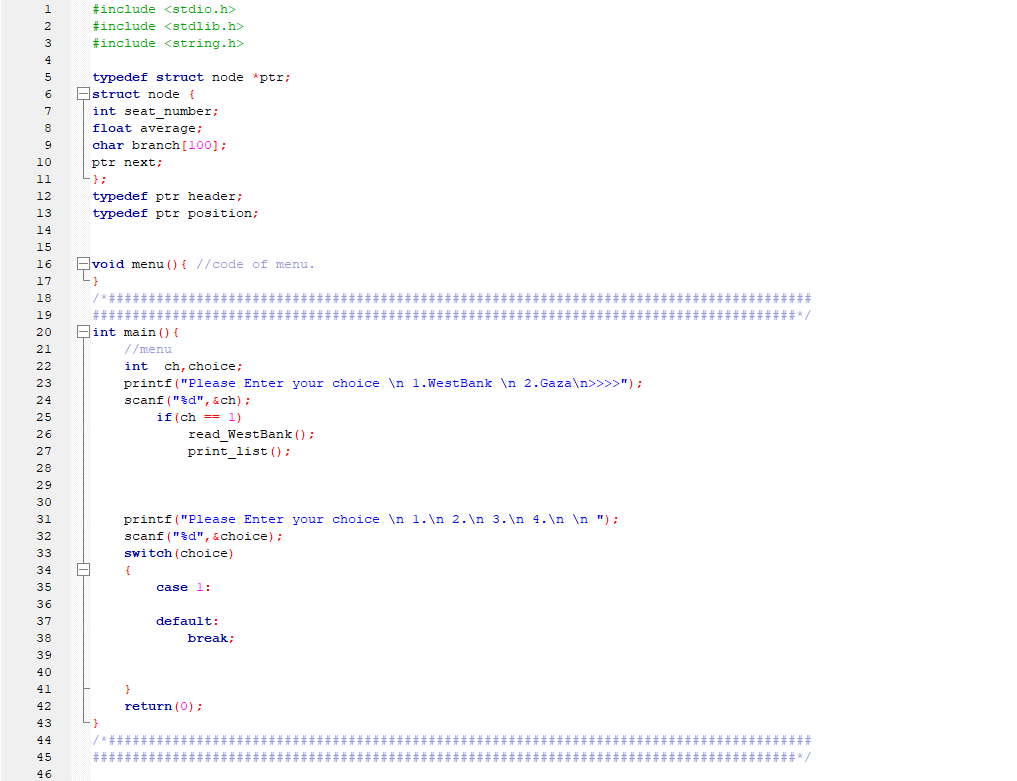Click line number 31 in the gutter
Viewport: 1017px width, 781px height.
[44, 519]
